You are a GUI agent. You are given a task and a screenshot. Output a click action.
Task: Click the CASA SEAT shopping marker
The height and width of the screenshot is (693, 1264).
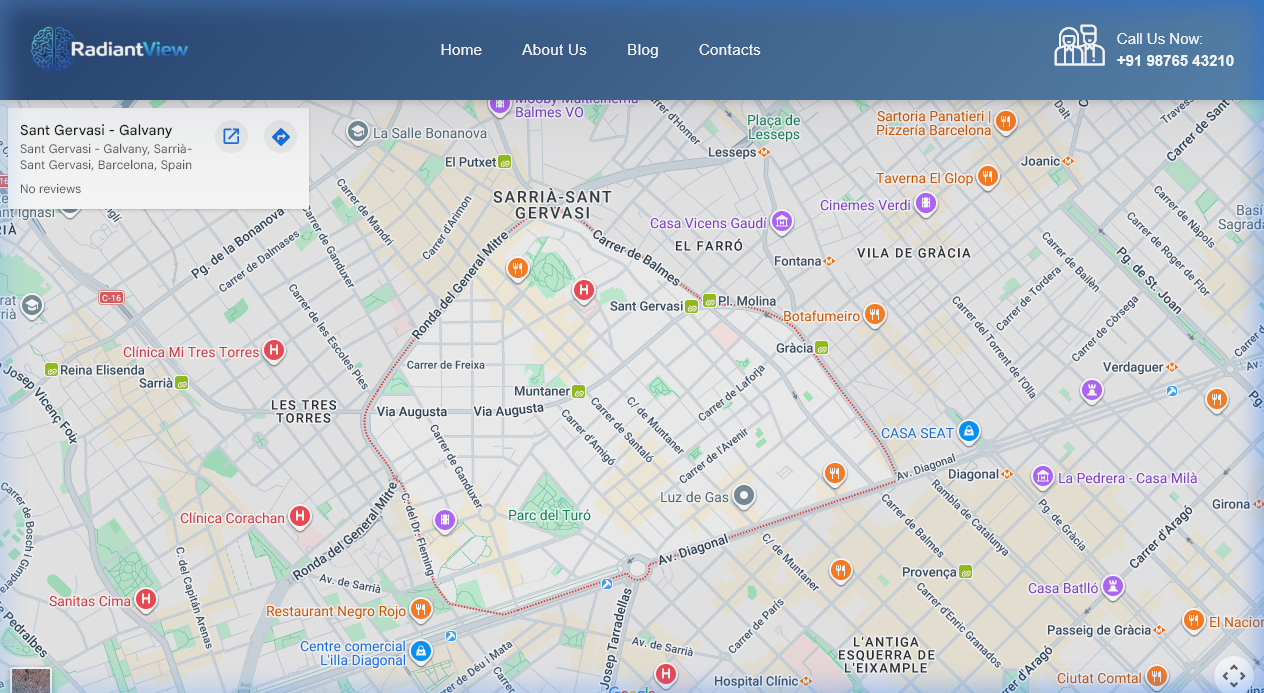(967, 432)
